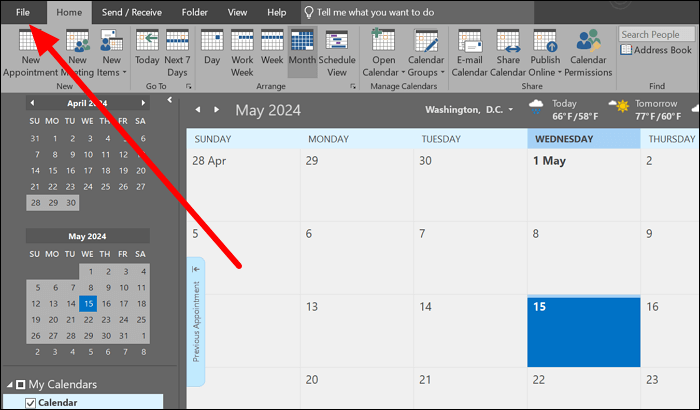Open the Address Book
Image resolution: width=700 pixels, height=410 pixels.
(655, 50)
